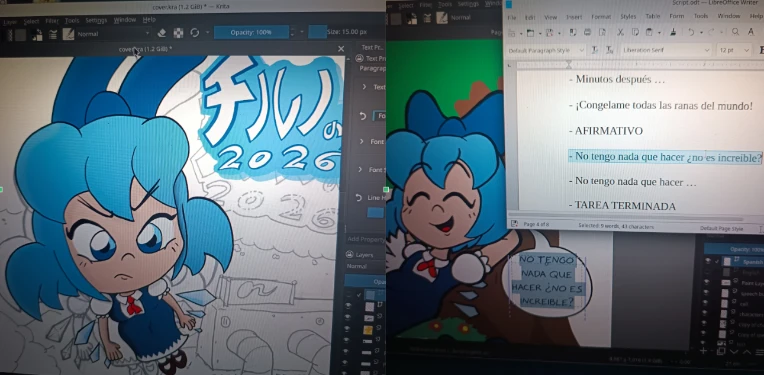Click 'Default Page Style' in Writer status bar
Screen dimensions: 764x375
[x=721, y=228]
